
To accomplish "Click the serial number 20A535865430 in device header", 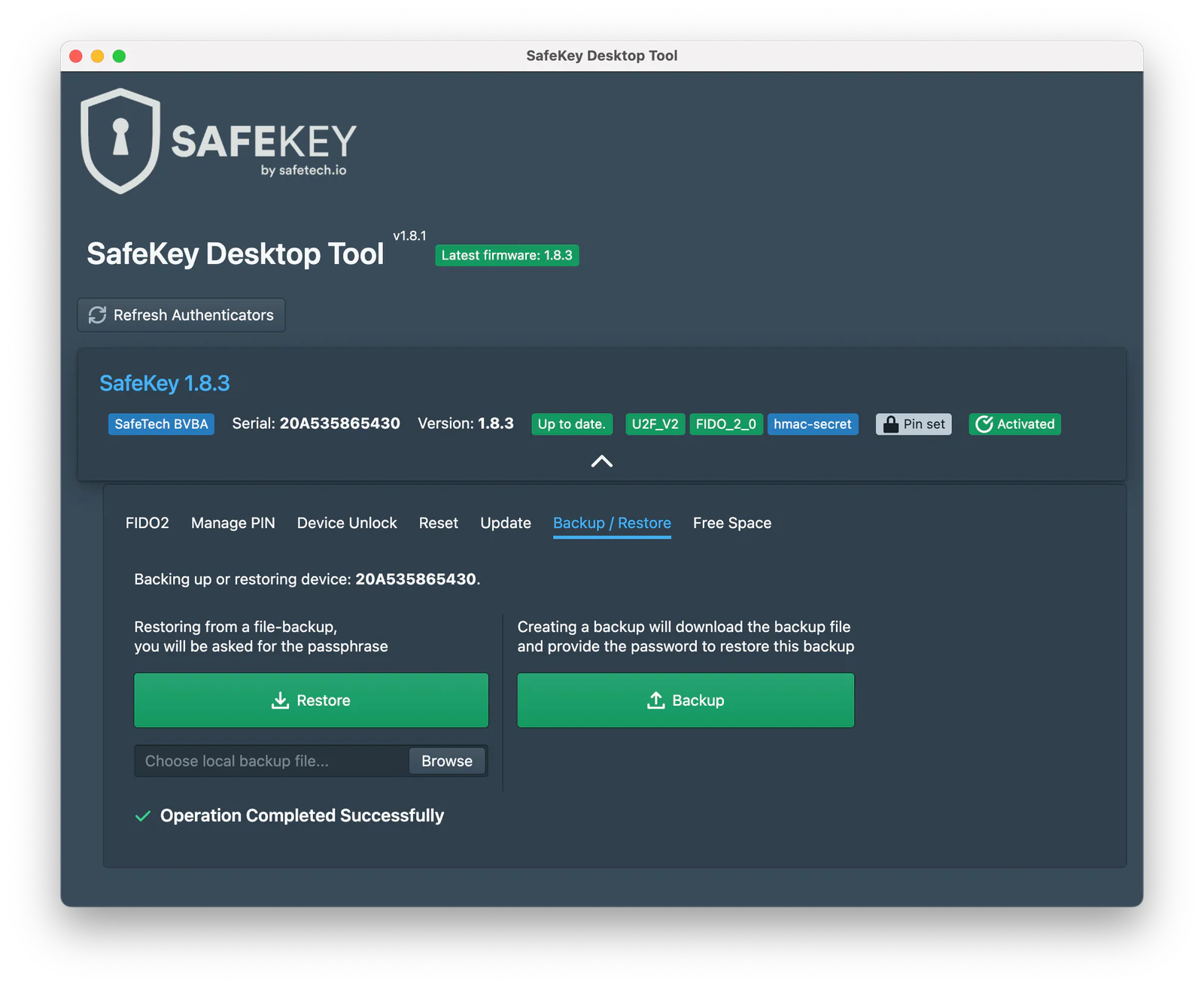I will point(340,424).
